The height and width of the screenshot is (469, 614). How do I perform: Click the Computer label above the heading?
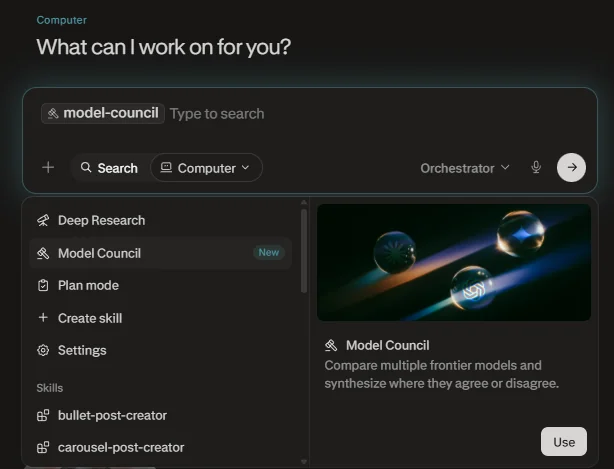pos(61,20)
